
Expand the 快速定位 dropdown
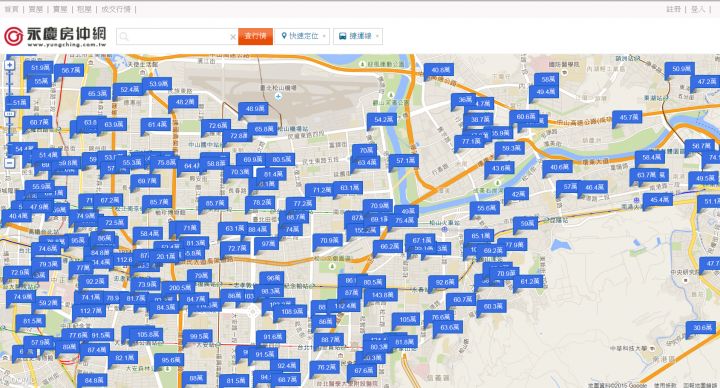coord(302,36)
